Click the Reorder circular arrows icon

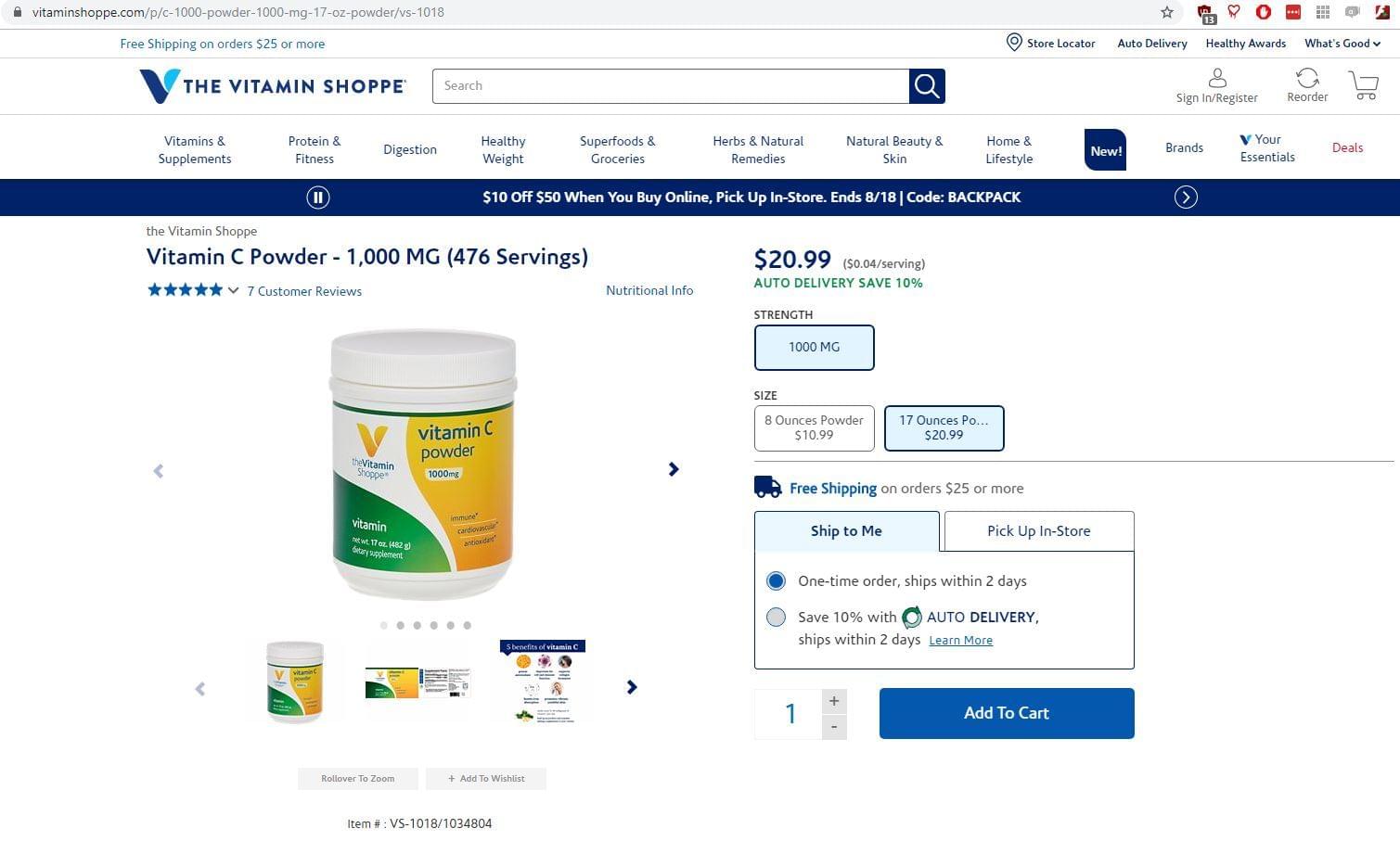tap(1307, 78)
